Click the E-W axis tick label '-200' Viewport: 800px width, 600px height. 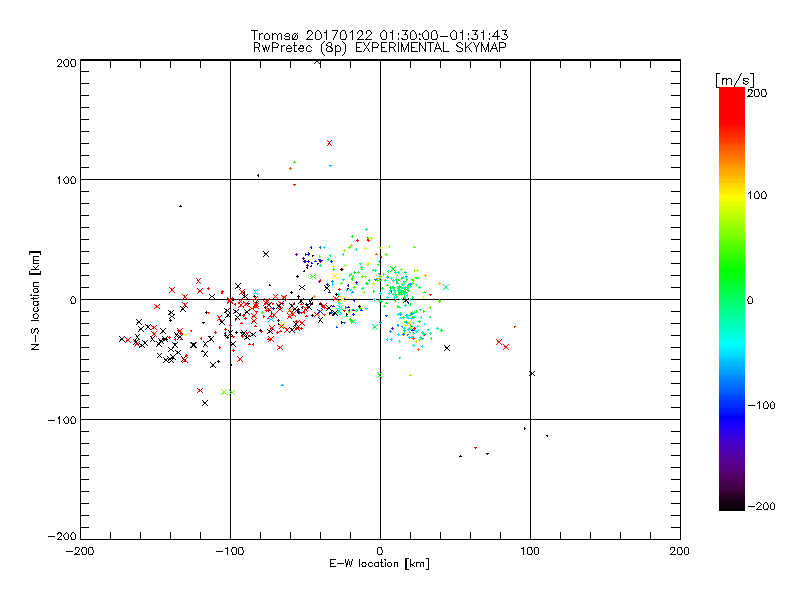coord(80,551)
